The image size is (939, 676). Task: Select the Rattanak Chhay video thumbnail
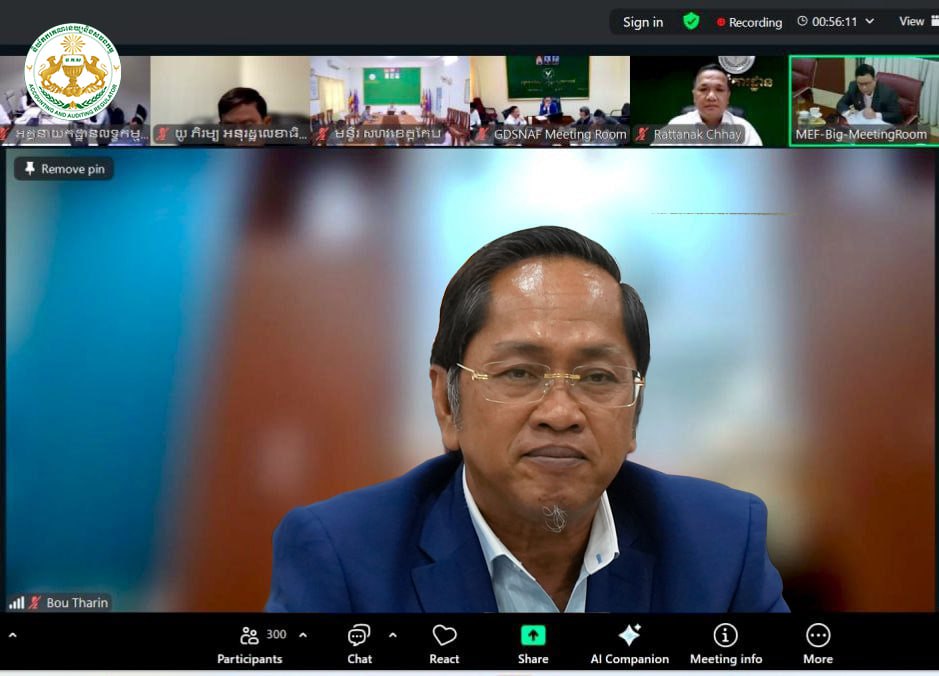(708, 100)
